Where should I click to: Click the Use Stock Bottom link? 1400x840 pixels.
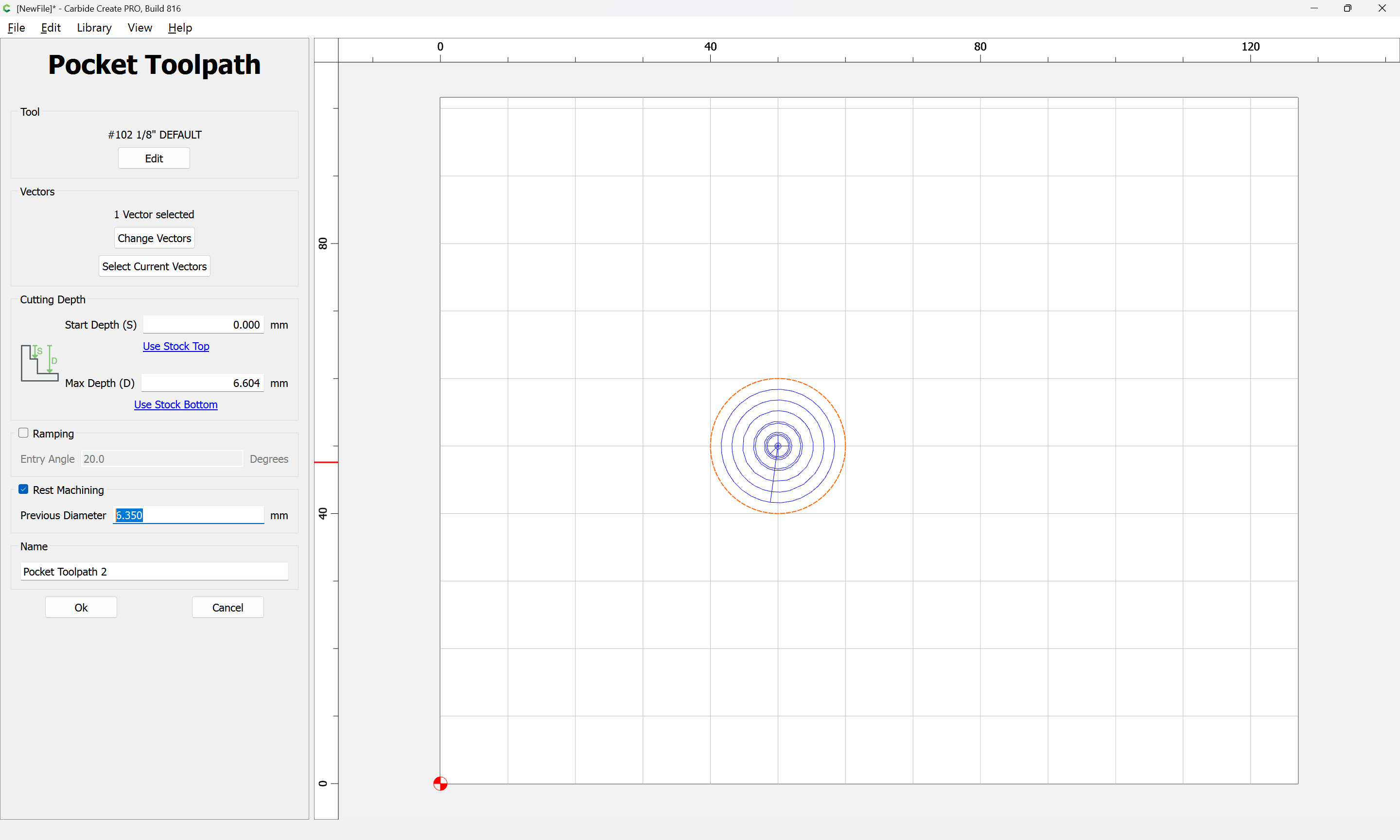pyautogui.click(x=175, y=404)
